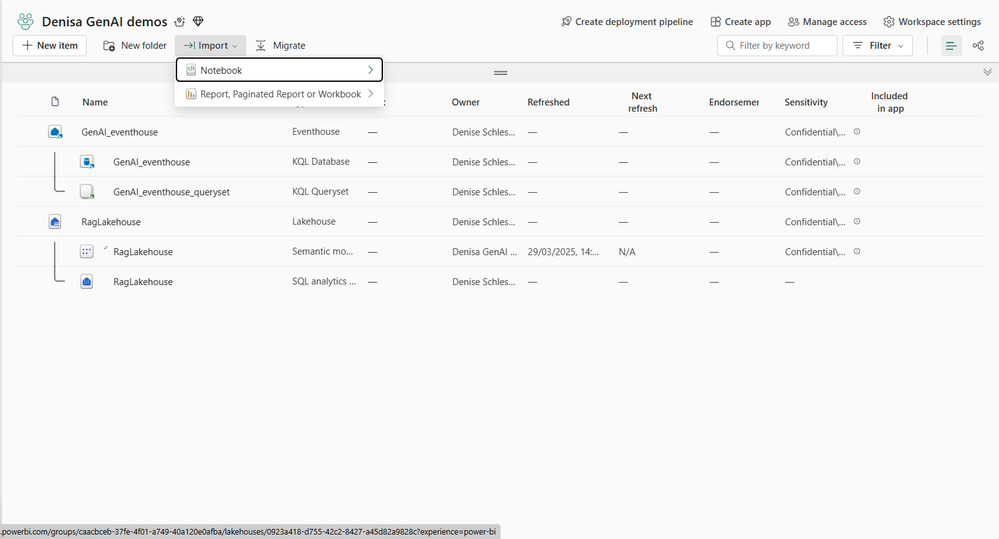The height and width of the screenshot is (539, 999).
Task: Choose Report, Paginated Report or Workbook
Action: point(279,94)
